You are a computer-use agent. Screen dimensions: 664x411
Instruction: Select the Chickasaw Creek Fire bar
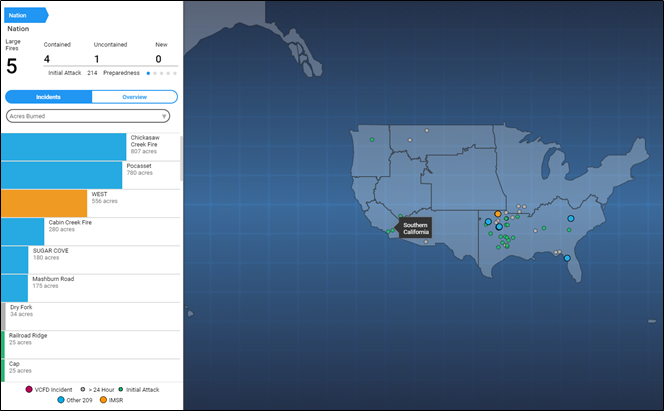pyautogui.click(x=64, y=147)
